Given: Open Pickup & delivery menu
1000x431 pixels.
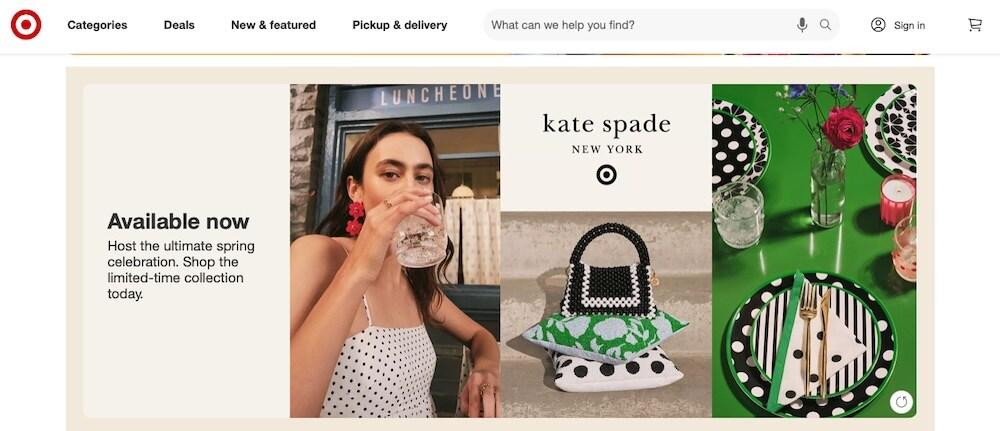Looking at the screenshot, I should click(x=400, y=25).
